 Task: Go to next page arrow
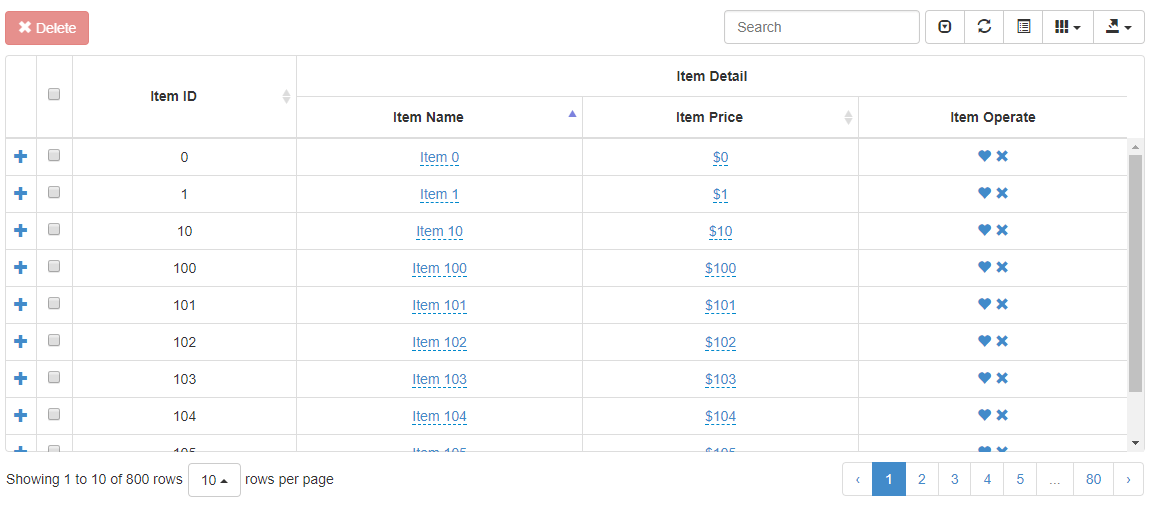point(1128,480)
